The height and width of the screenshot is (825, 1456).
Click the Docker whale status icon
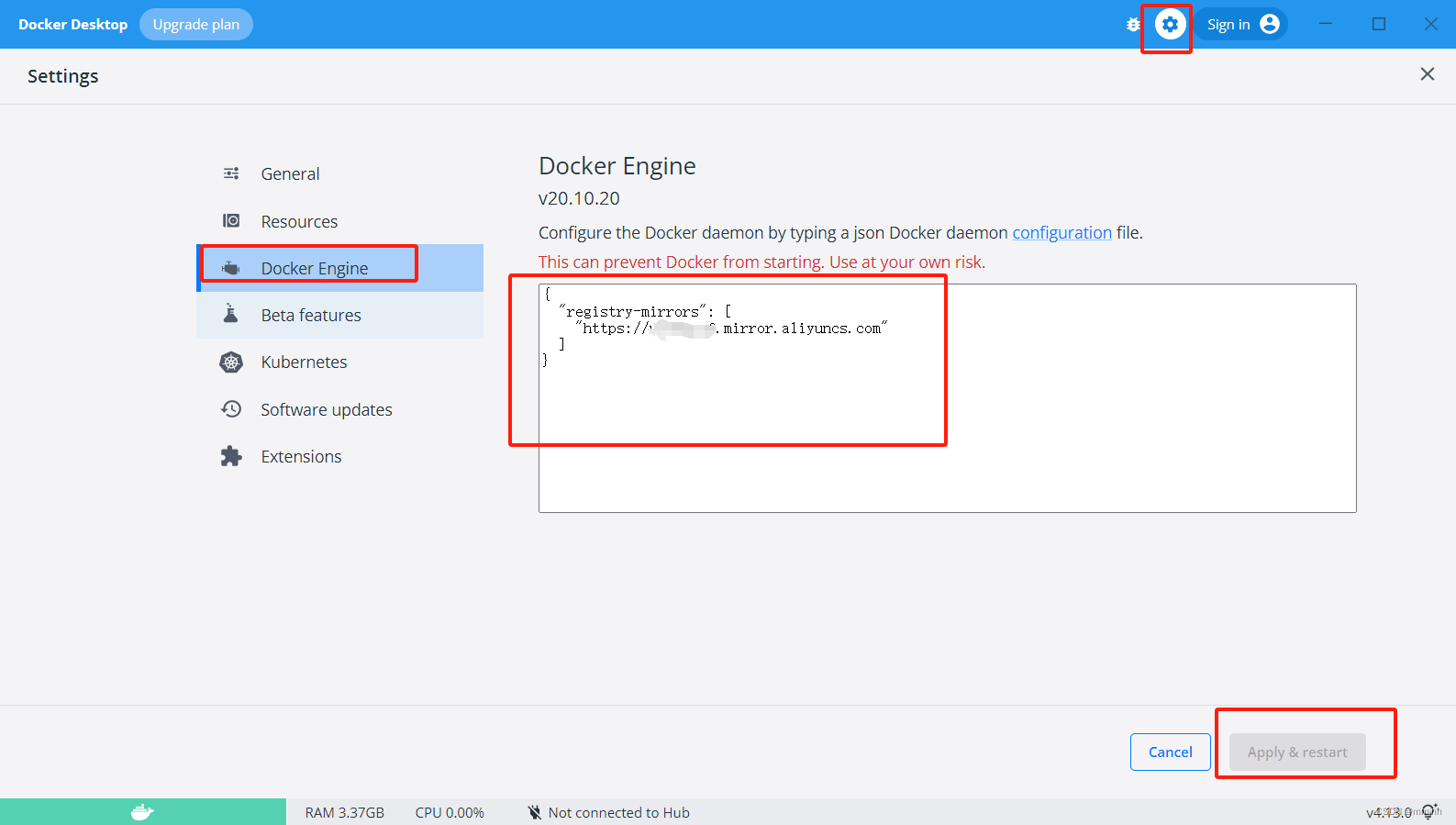tap(142, 812)
